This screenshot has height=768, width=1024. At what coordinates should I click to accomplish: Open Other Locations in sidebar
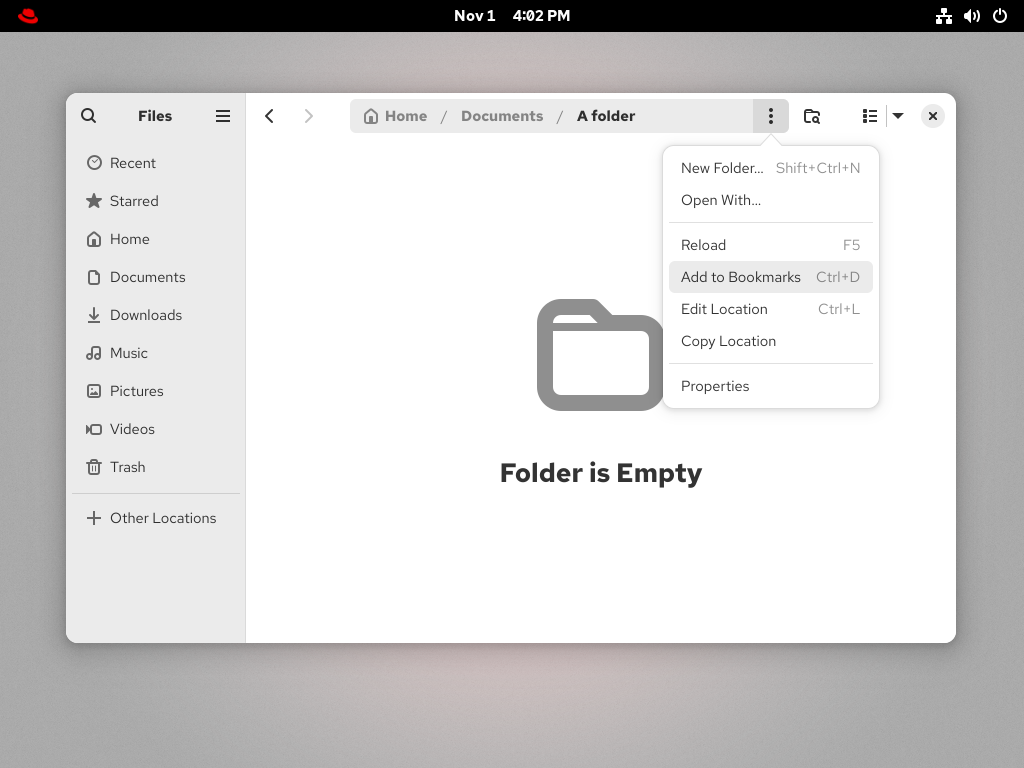(x=162, y=518)
